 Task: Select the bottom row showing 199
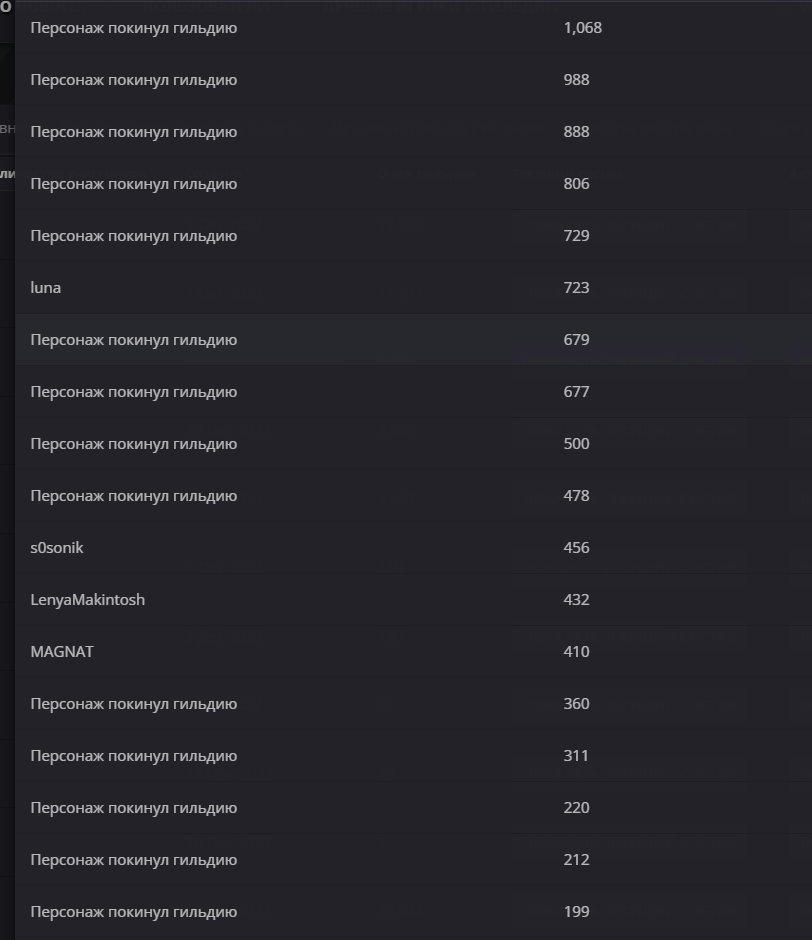pyautogui.click(x=413, y=912)
